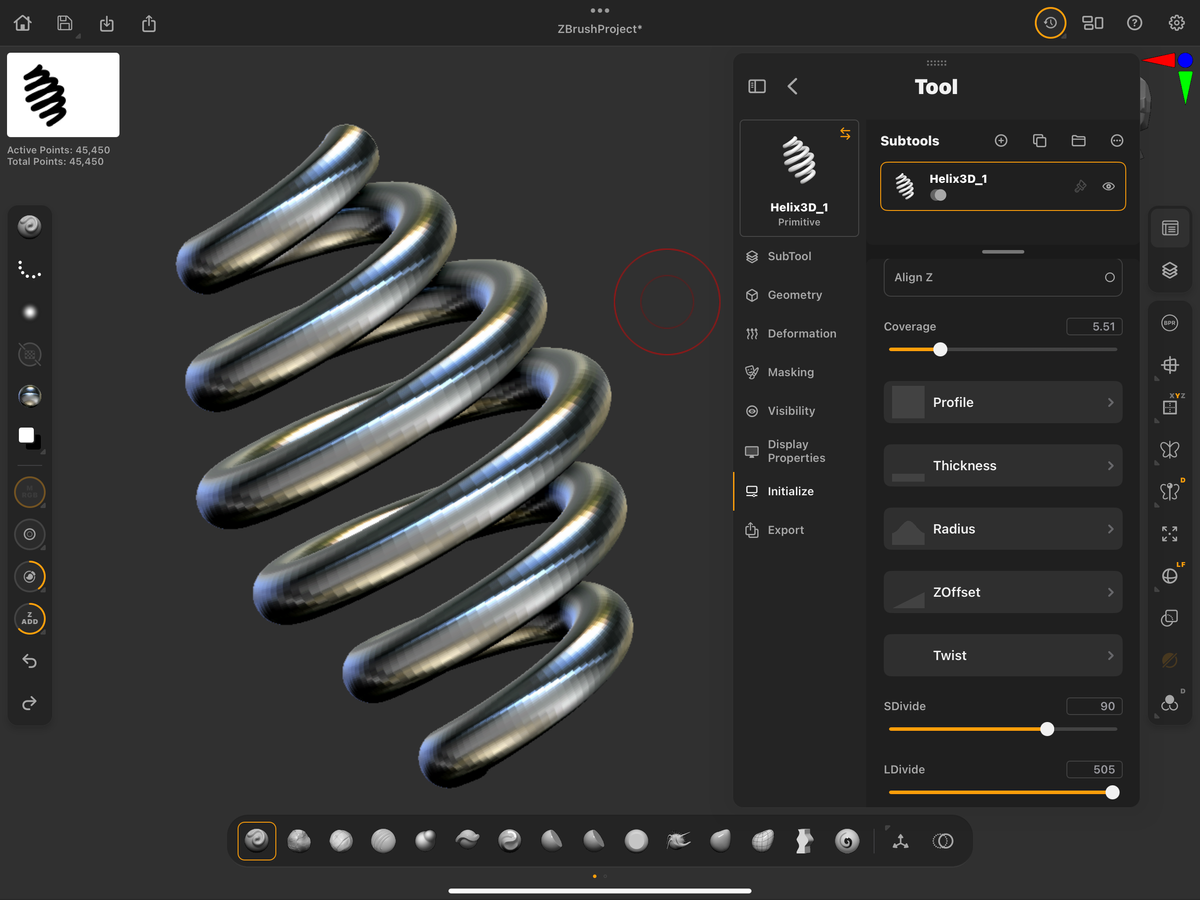
Task: Open the project history clock icon
Action: 1050,22
